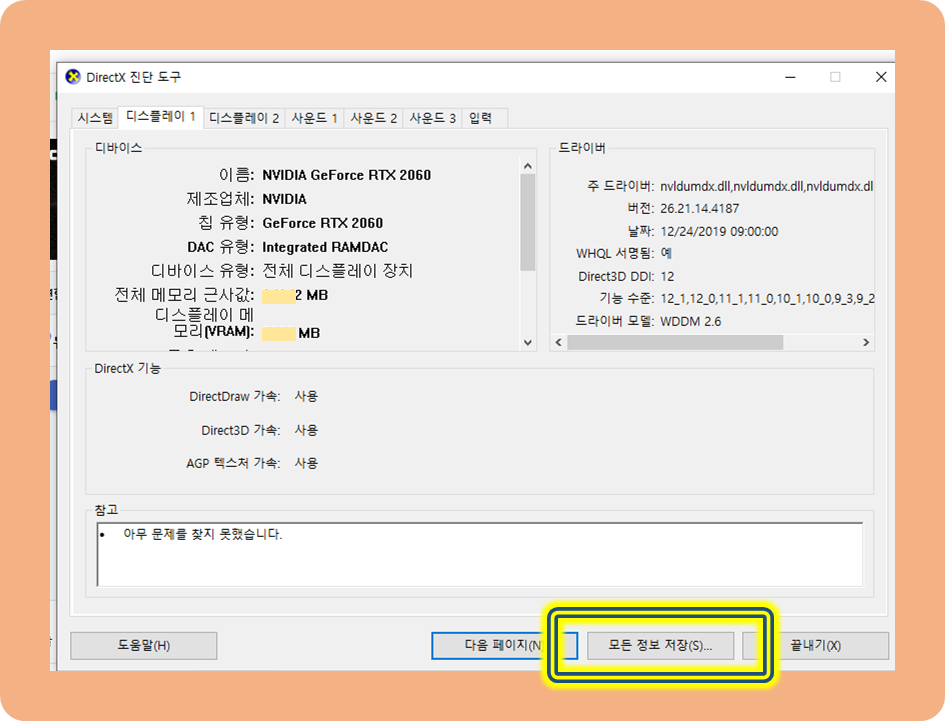Click the Direct3D DDI value 12
The width and height of the screenshot is (945, 721).
667,277
